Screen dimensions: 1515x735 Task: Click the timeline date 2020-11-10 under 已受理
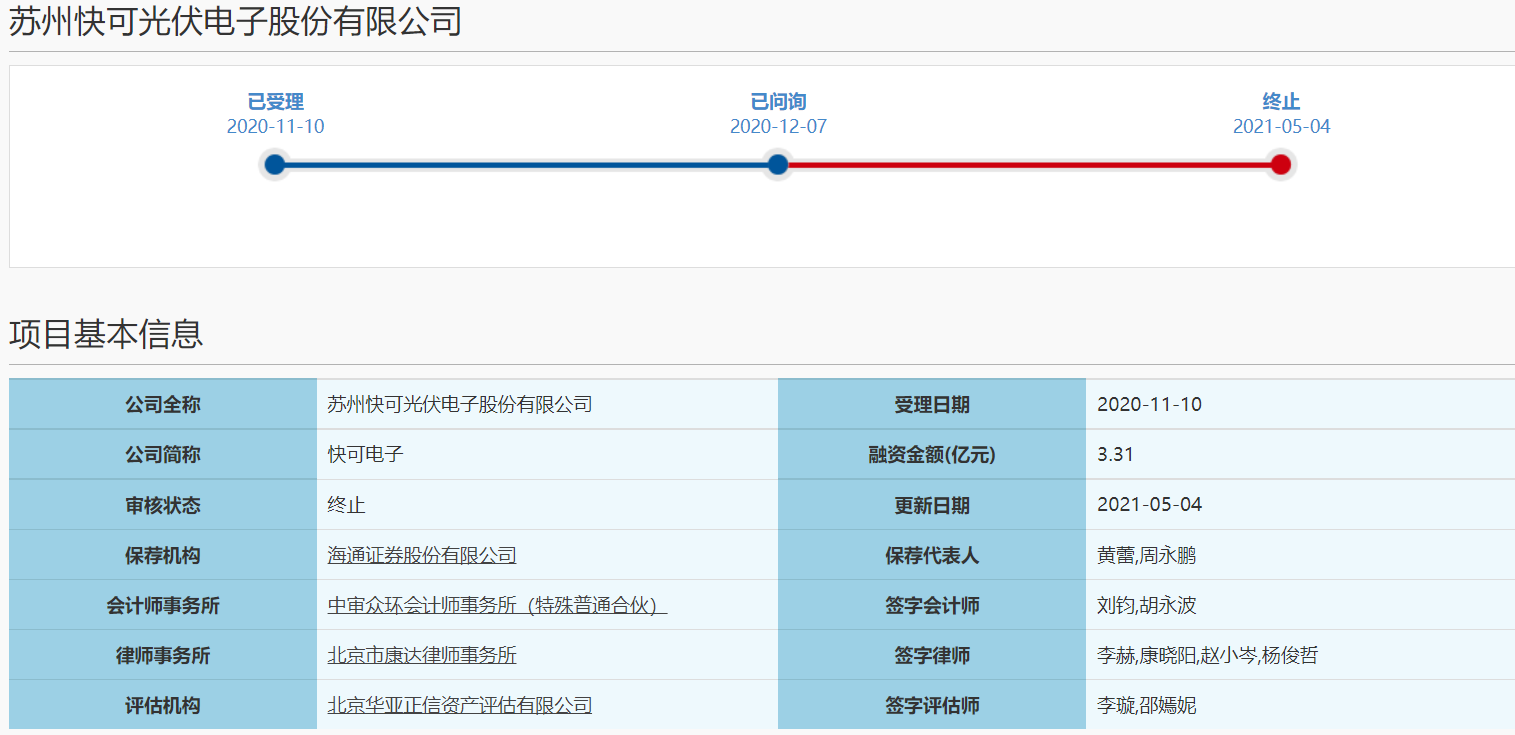[x=276, y=127]
